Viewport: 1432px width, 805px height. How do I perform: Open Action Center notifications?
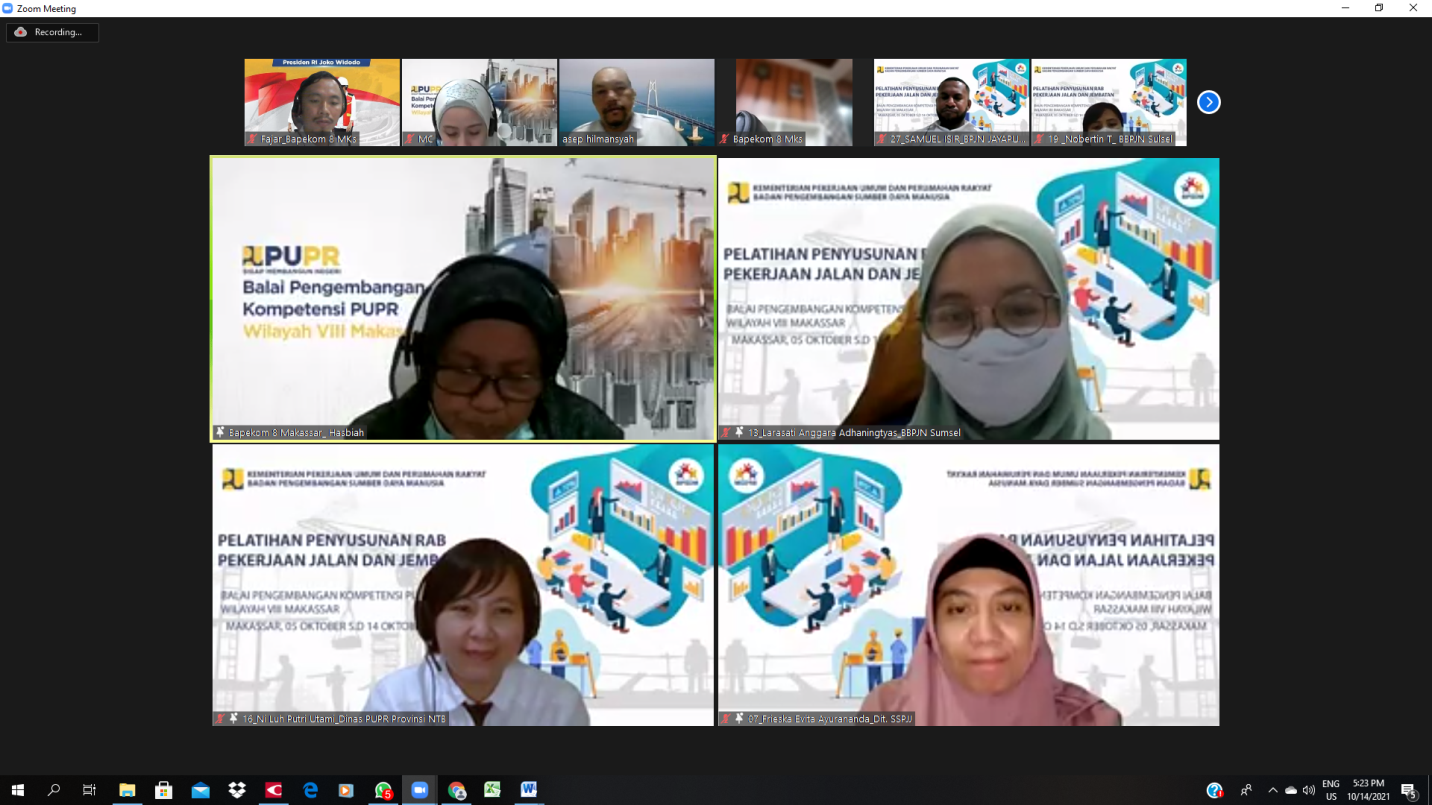click(x=1410, y=790)
